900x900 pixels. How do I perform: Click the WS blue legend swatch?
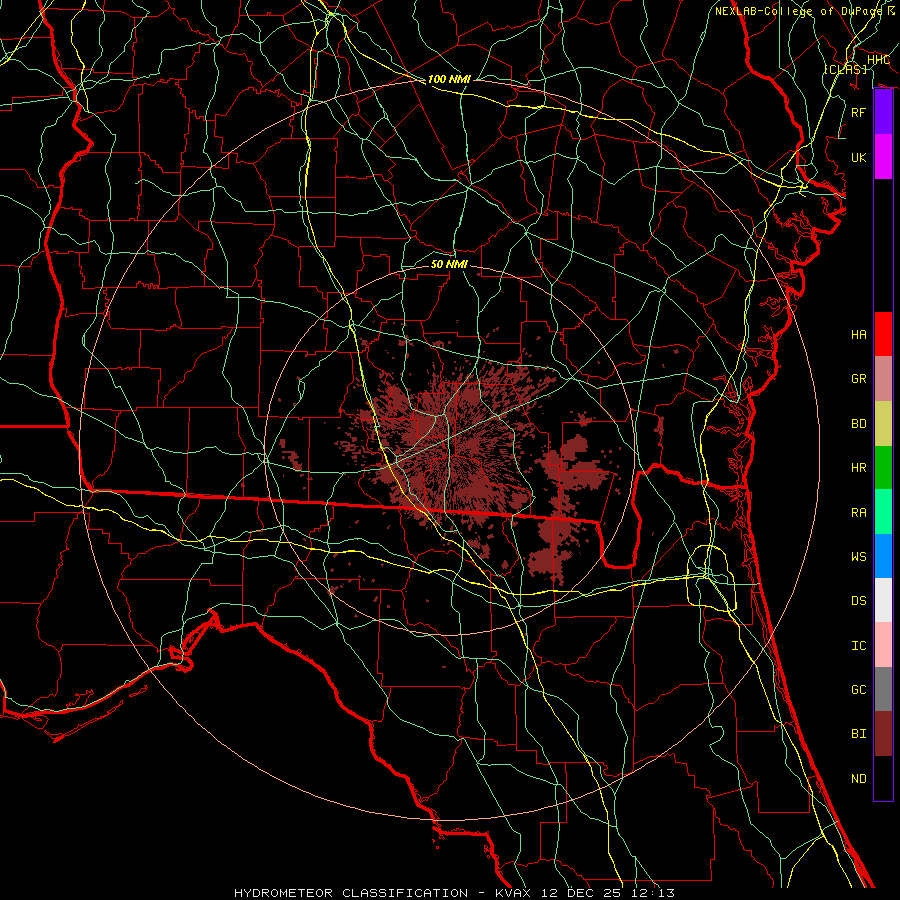(883, 556)
